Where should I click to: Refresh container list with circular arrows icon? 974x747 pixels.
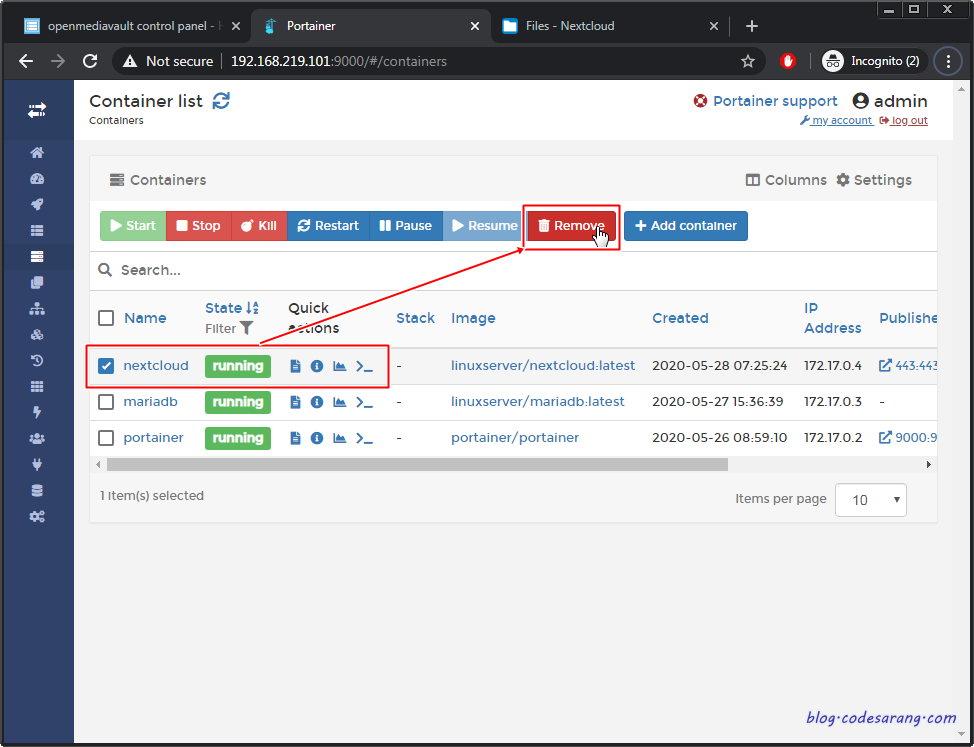tap(221, 101)
